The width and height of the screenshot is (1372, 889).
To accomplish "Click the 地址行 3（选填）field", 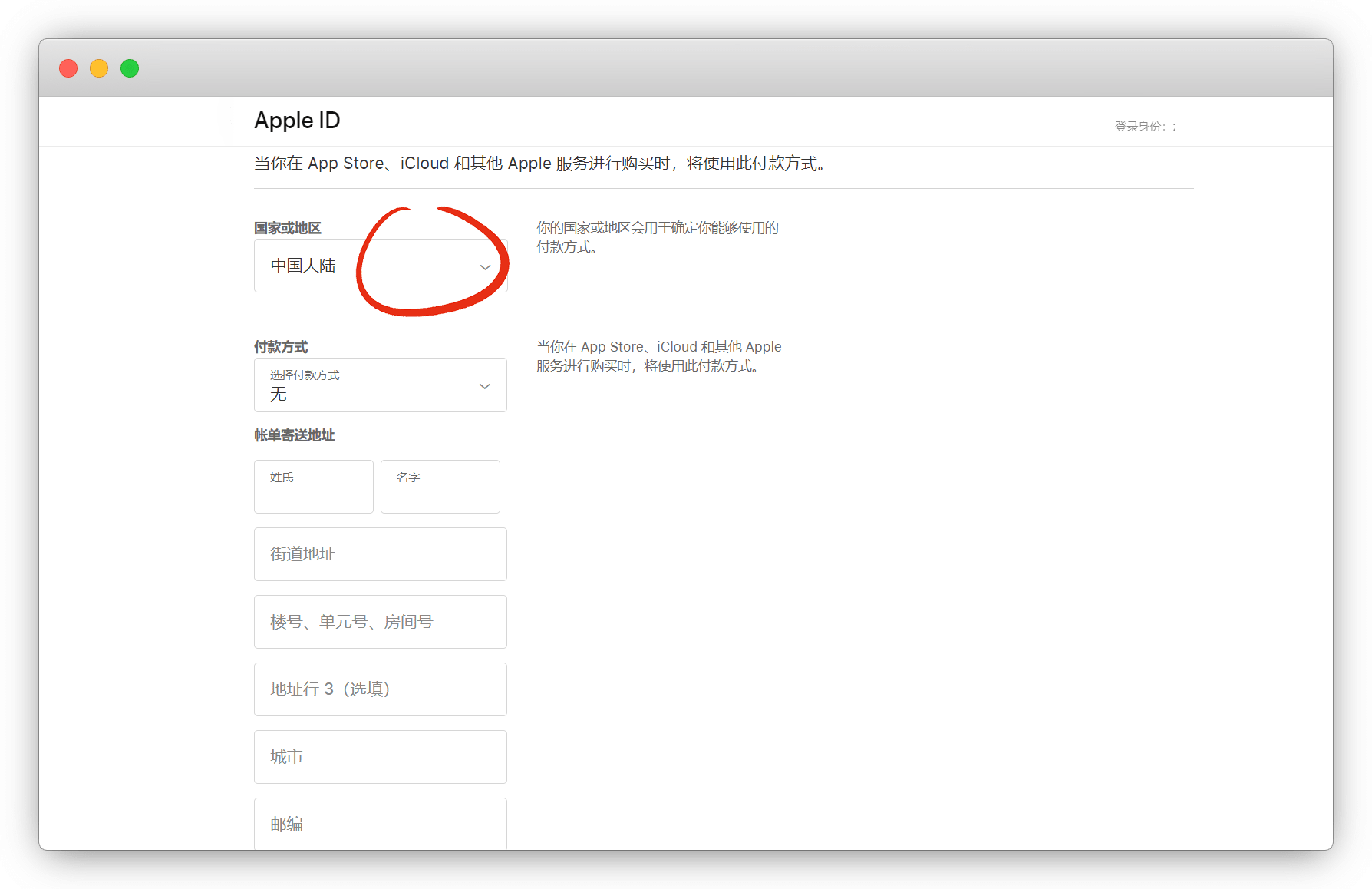I will point(381,689).
